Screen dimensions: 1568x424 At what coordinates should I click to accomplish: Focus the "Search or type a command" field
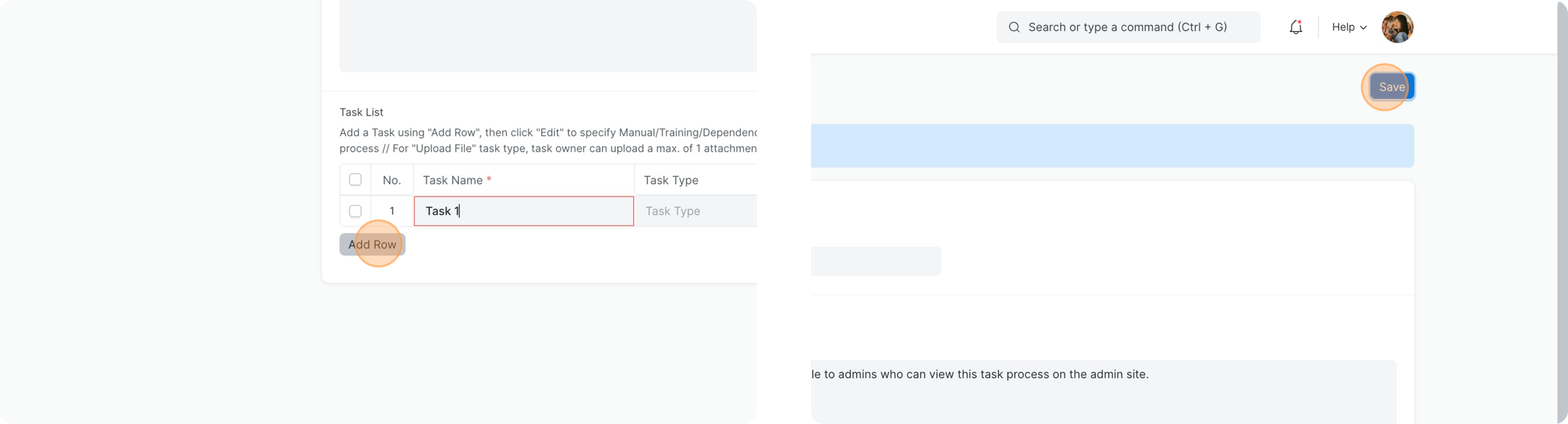pyautogui.click(x=1132, y=27)
